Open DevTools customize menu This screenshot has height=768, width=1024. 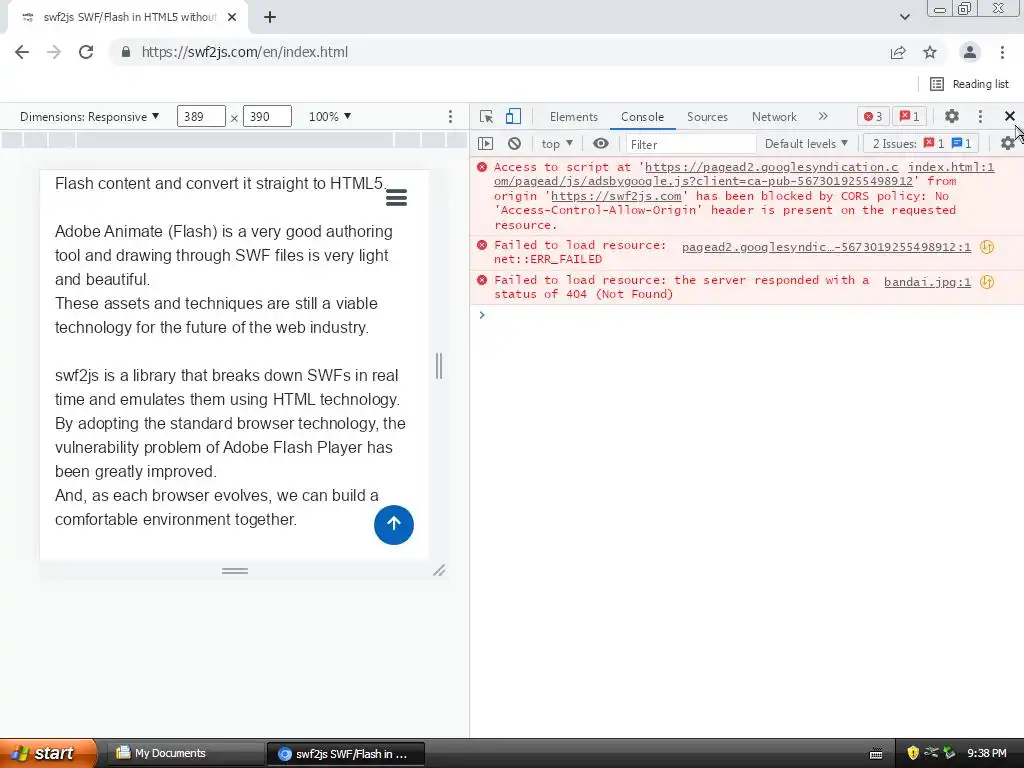tap(980, 116)
